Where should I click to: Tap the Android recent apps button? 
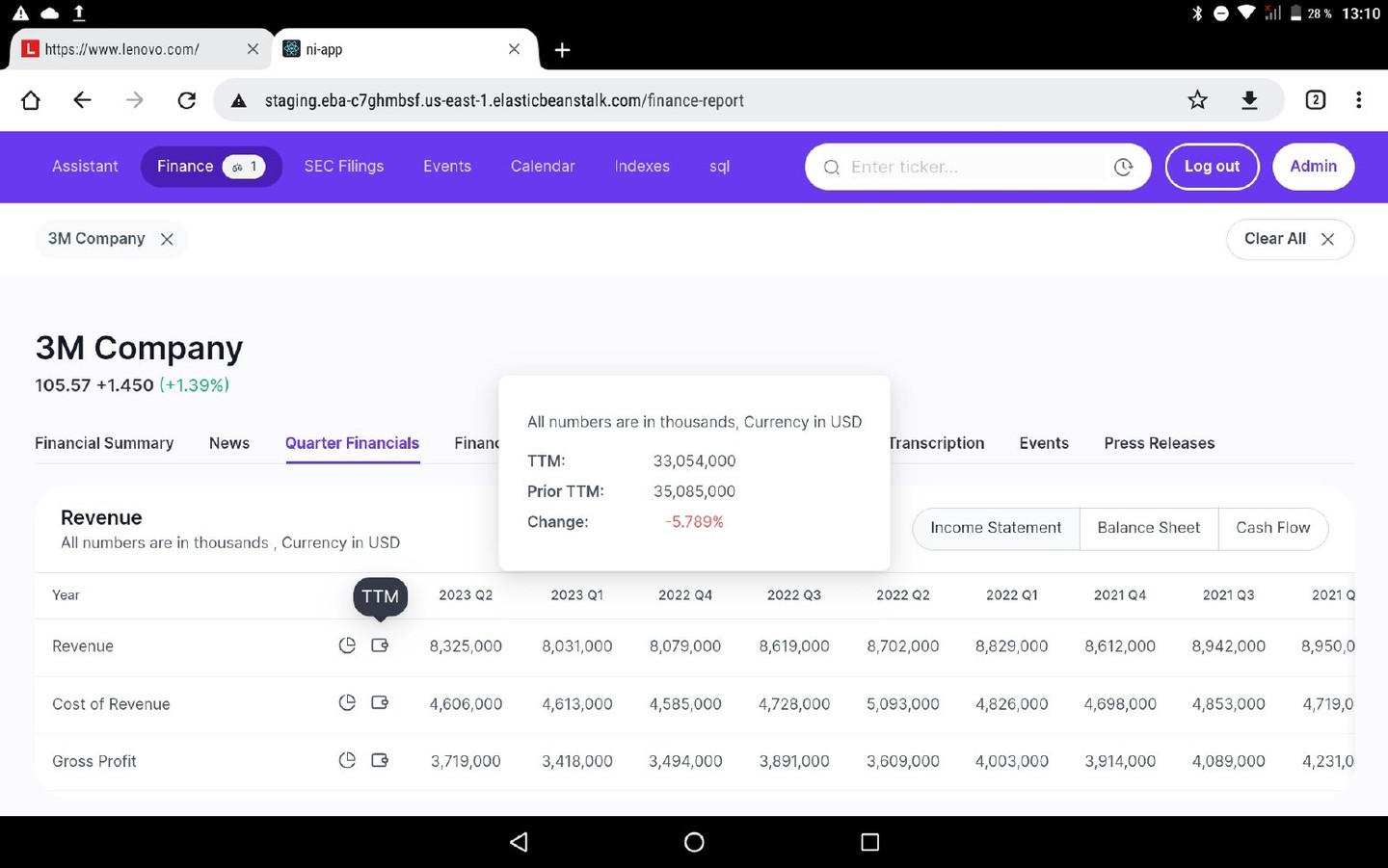pos(869,842)
